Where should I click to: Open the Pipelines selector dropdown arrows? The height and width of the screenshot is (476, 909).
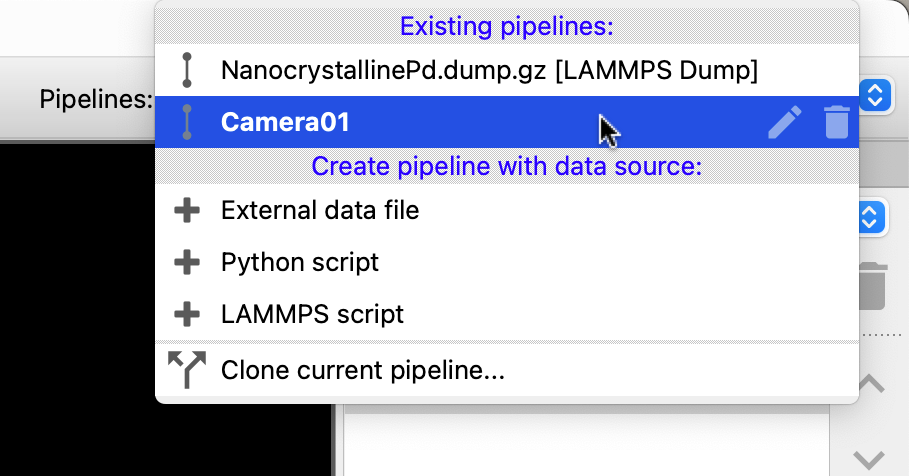click(x=875, y=96)
